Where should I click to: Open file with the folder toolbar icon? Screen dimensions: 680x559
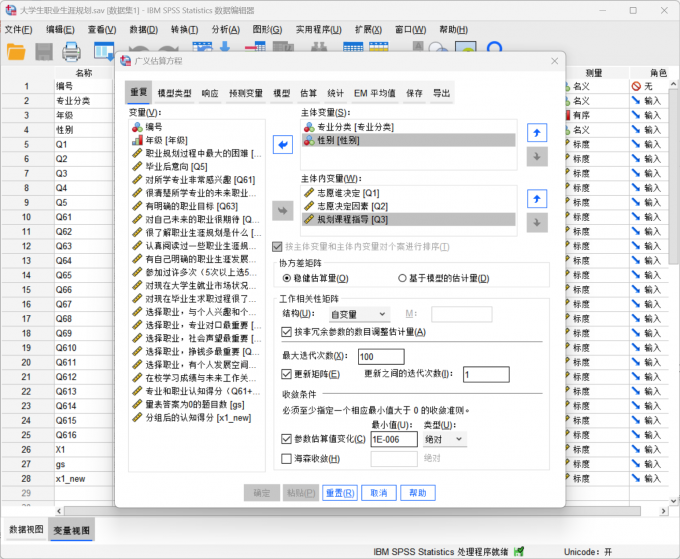click(16, 52)
